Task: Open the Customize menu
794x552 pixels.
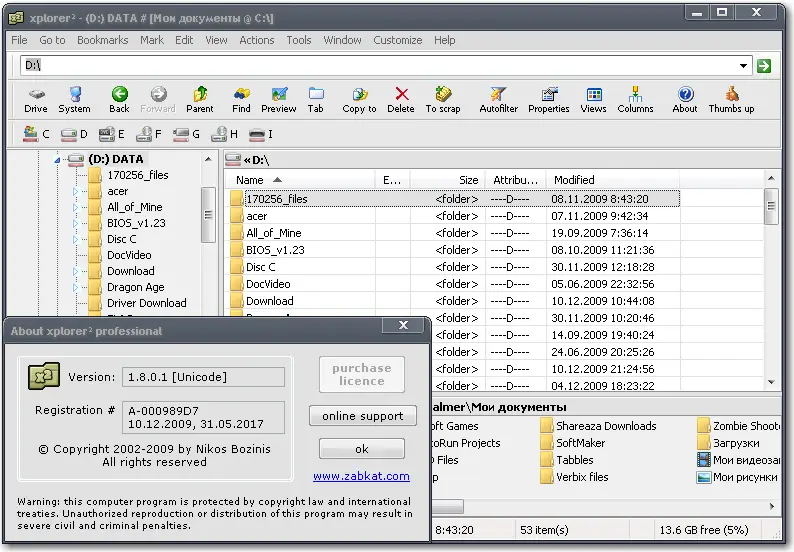Action: 398,40
